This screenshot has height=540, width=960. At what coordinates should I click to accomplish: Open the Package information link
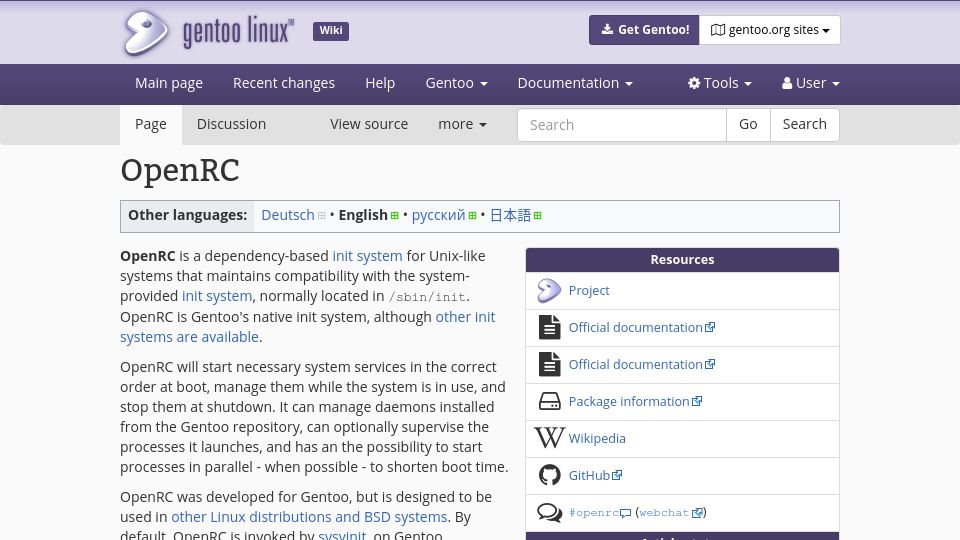[635, 402]
